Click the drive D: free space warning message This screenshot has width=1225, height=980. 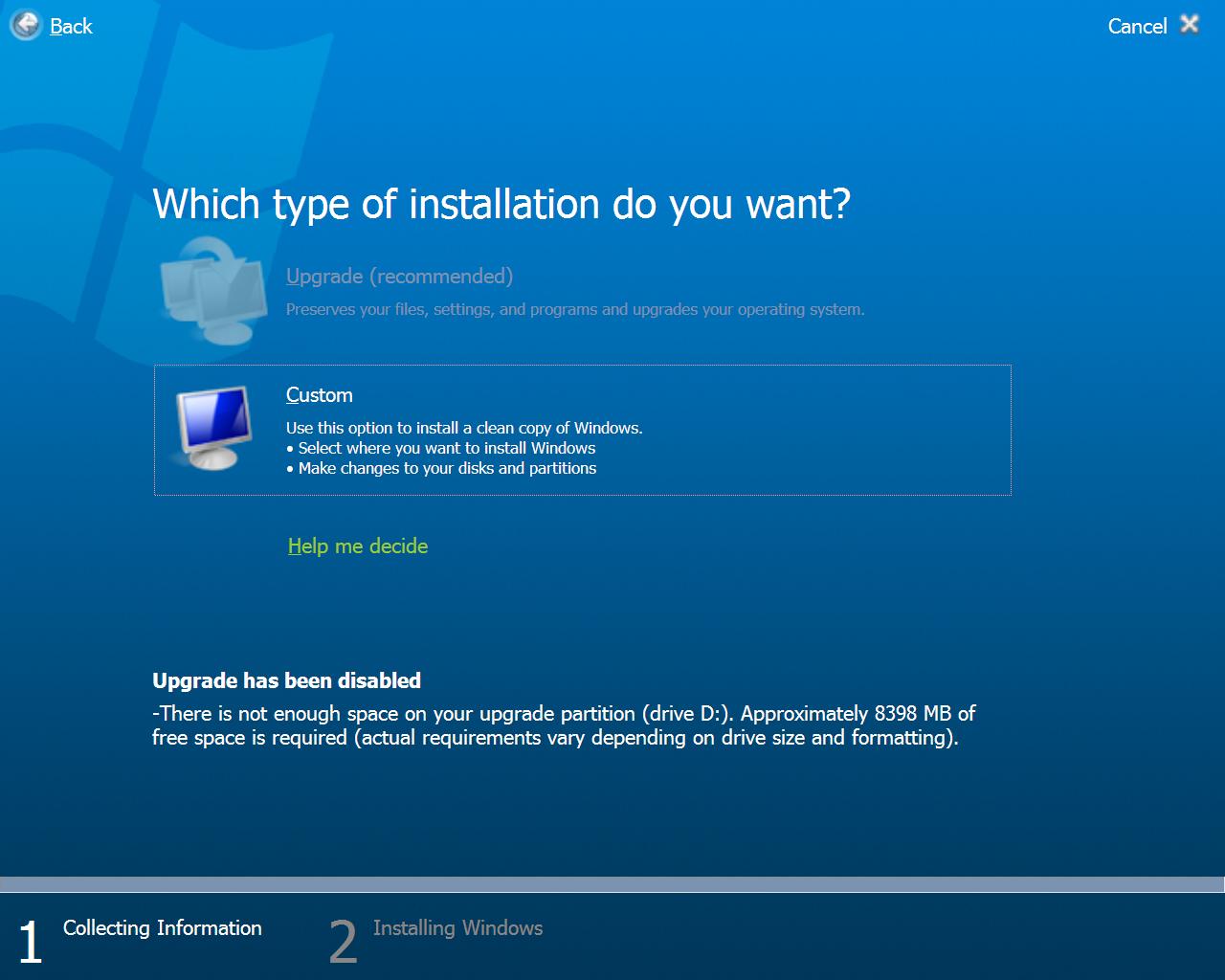click(563, 725)
